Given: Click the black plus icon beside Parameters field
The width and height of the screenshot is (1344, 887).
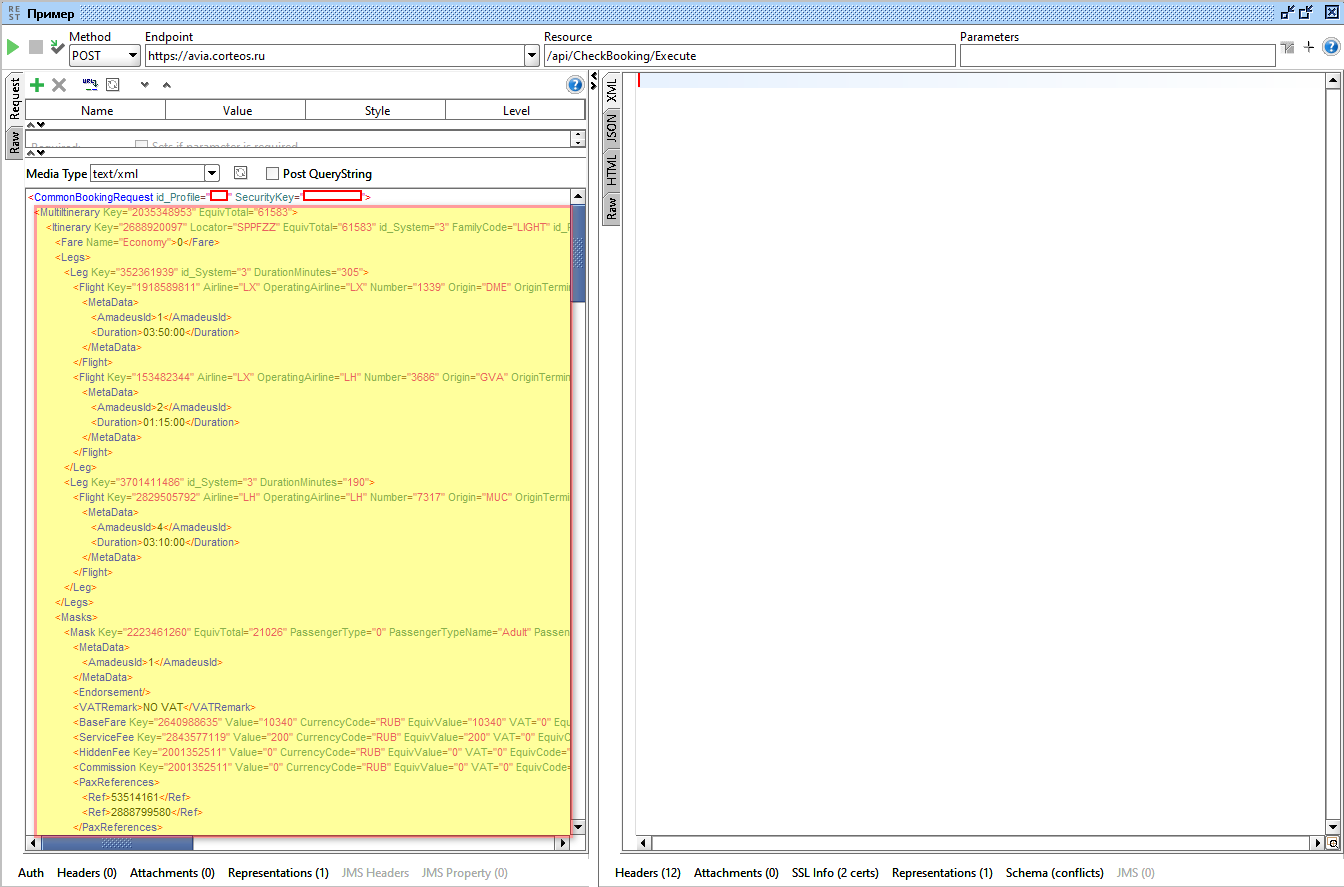Looking at the screenshot, I should pyautogui.click(x=1309, y=47).
